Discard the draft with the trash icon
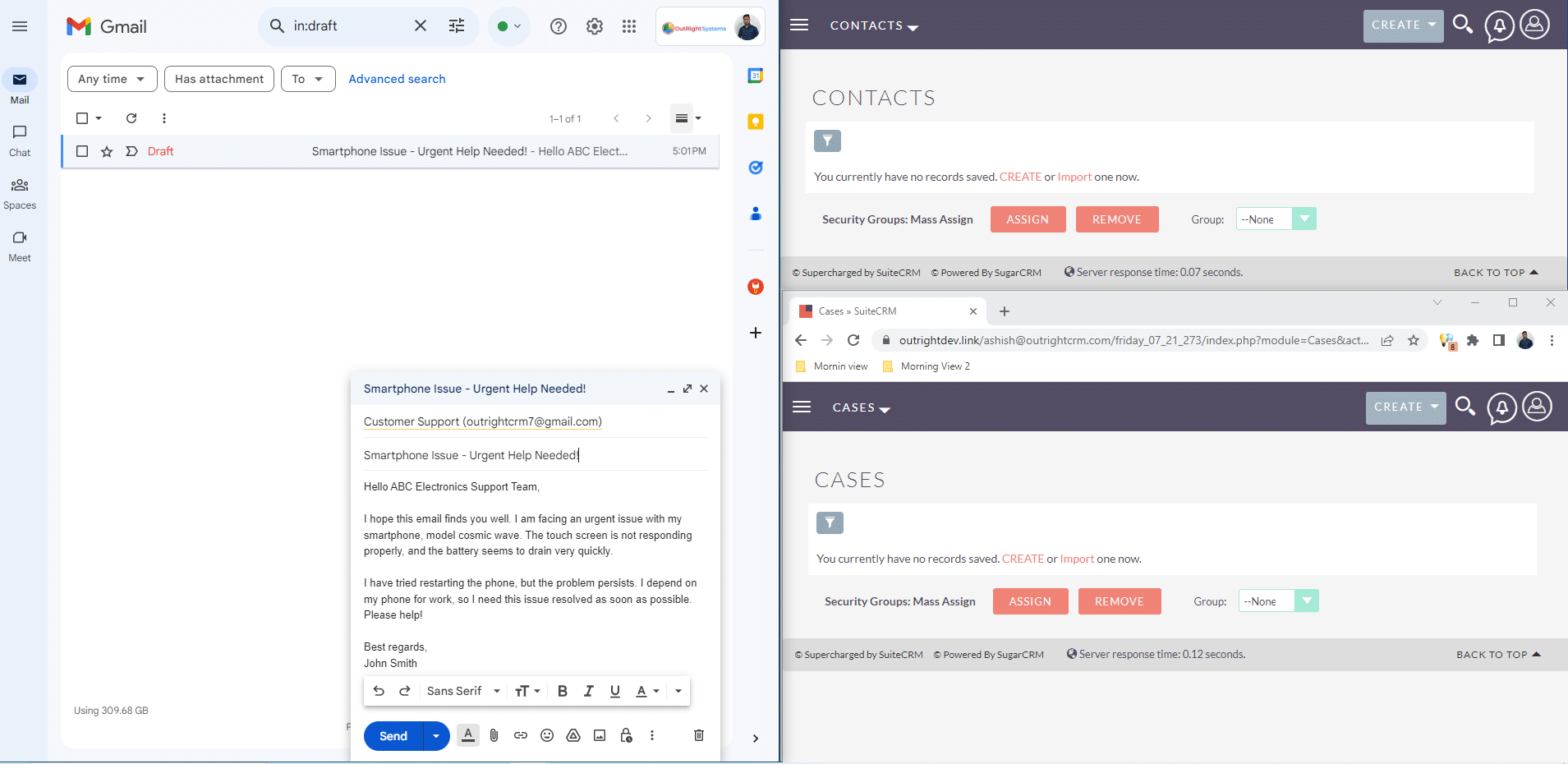The width and height of the screenshot is (1568, 764). pos(699,735)
